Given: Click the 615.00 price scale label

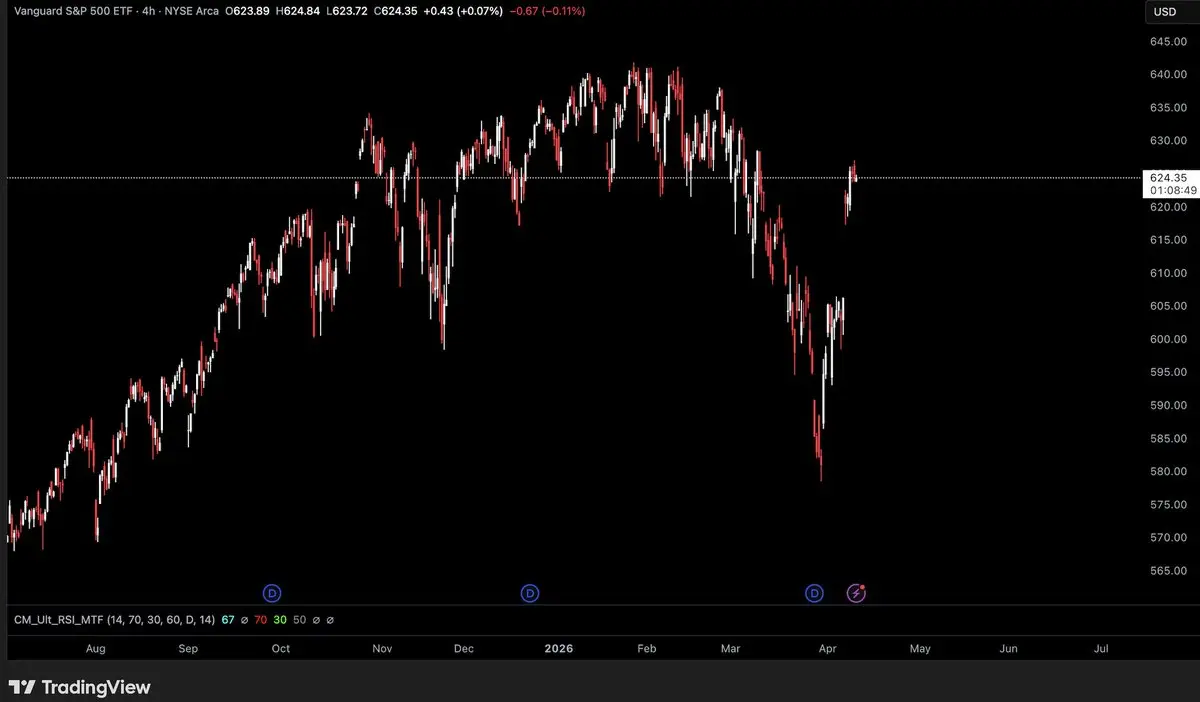Looking at the screenshot, I should click(1168, 240).
